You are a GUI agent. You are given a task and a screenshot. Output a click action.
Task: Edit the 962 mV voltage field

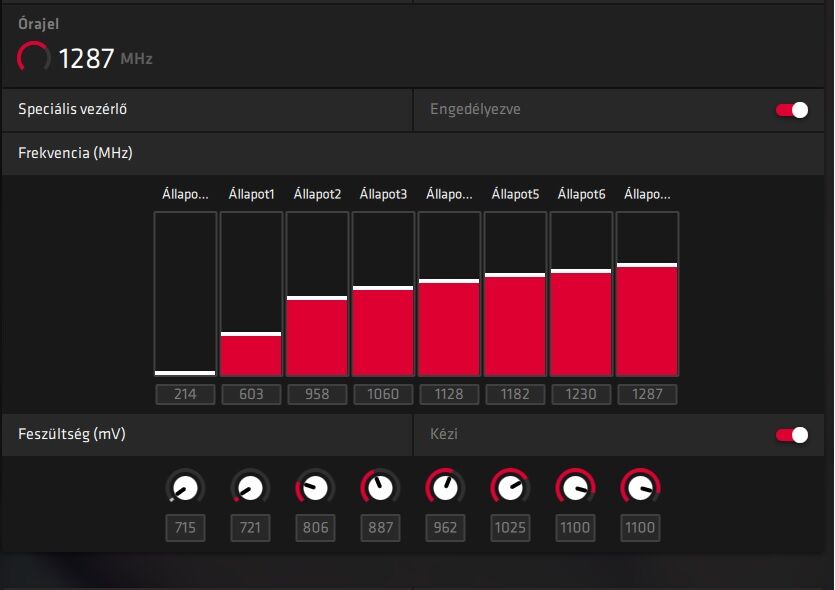click(445, 528)
